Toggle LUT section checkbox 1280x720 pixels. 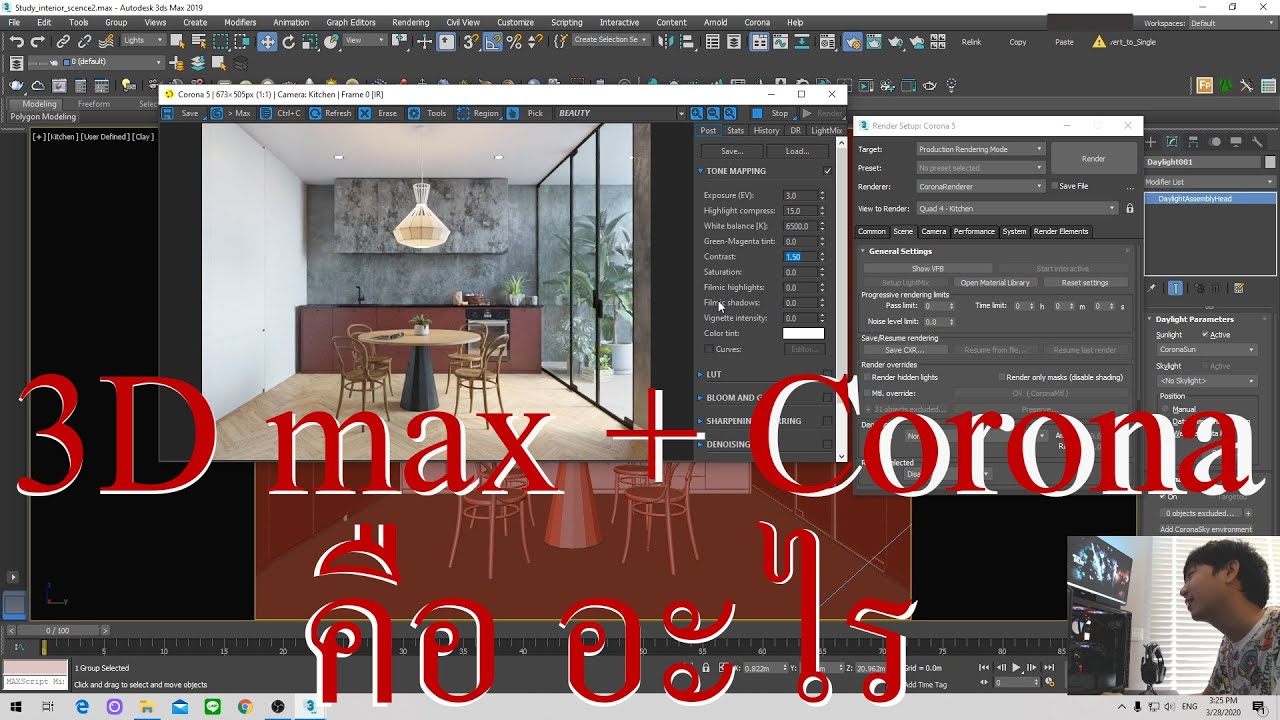coord(827,374)
